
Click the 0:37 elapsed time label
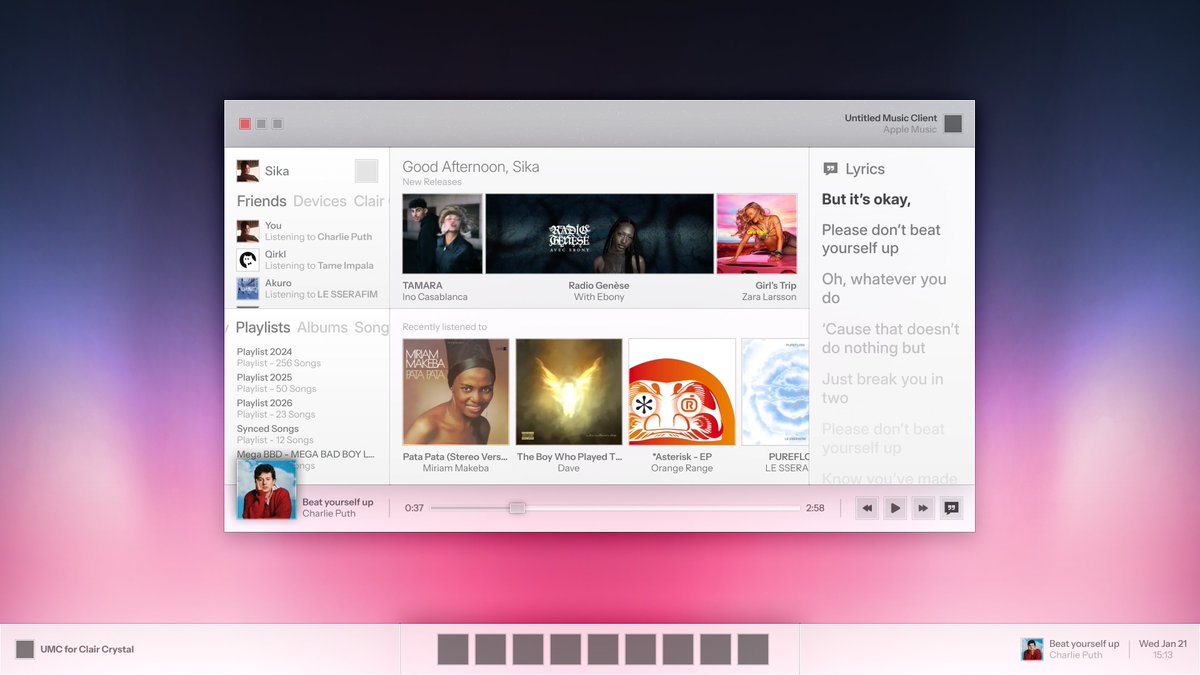414,508
